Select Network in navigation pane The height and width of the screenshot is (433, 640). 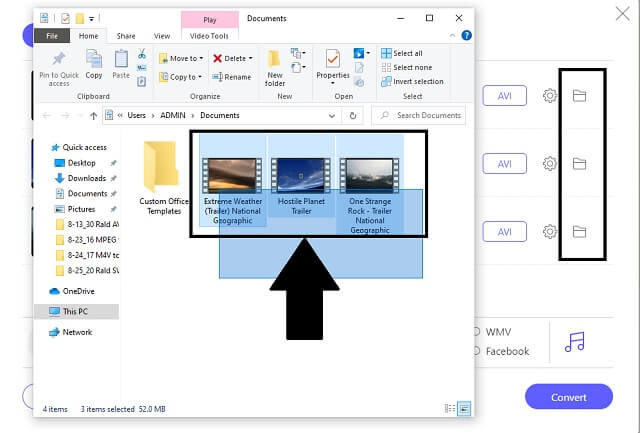tap(71, 332)
